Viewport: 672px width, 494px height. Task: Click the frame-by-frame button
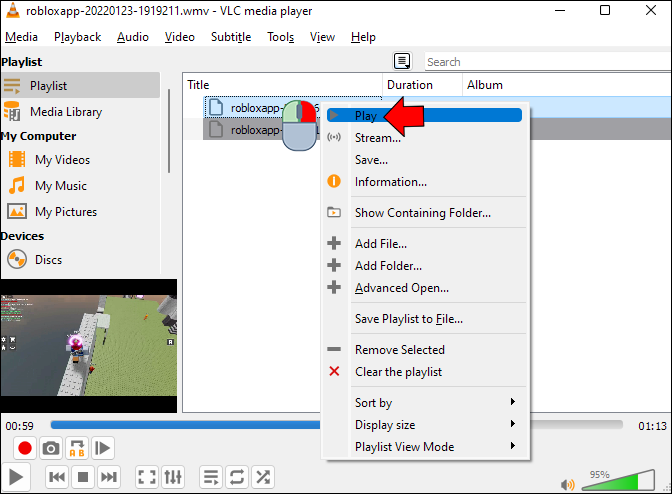coord(103,448)
